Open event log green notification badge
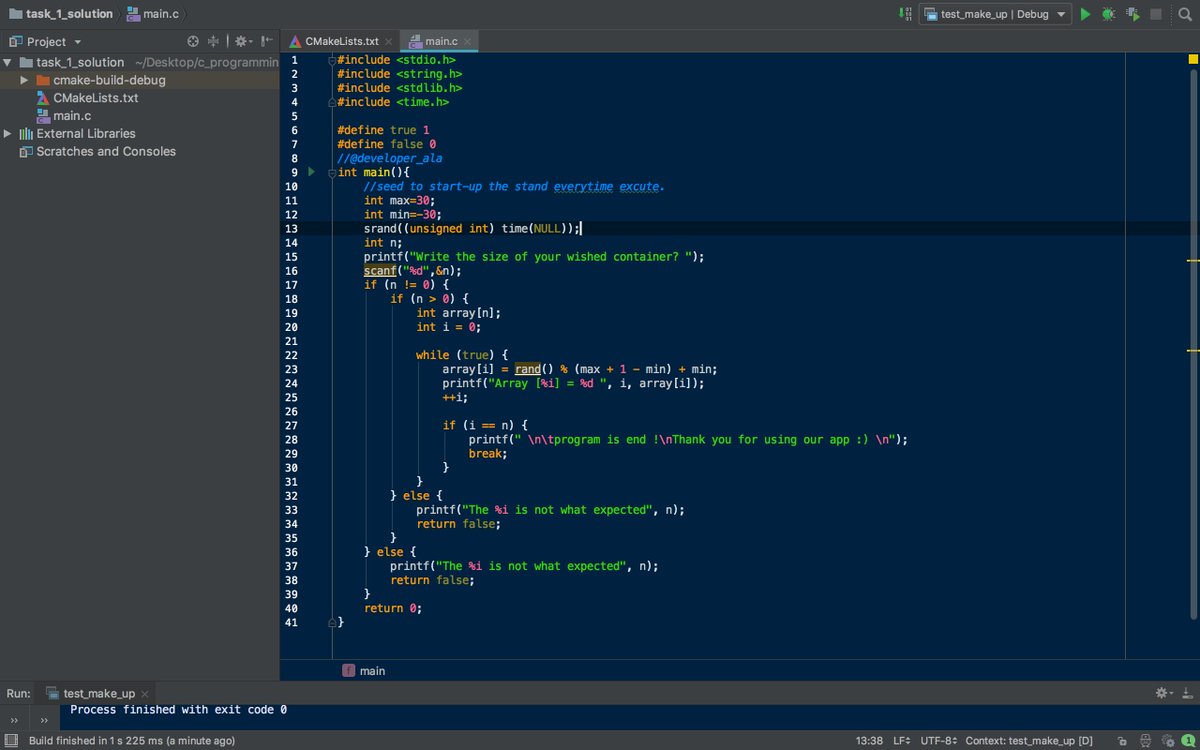This screenshot has width=1200, height=750. [x=1187, y=741]
